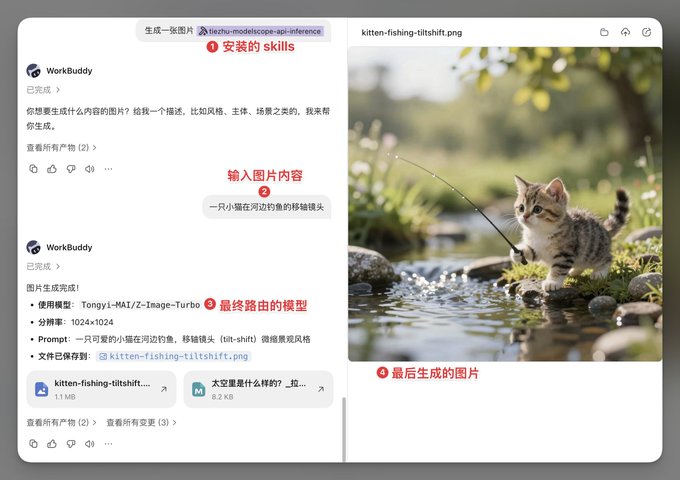Click the tiezhu-modelscope-api-inference skill tag

click(x=260, y=31)
